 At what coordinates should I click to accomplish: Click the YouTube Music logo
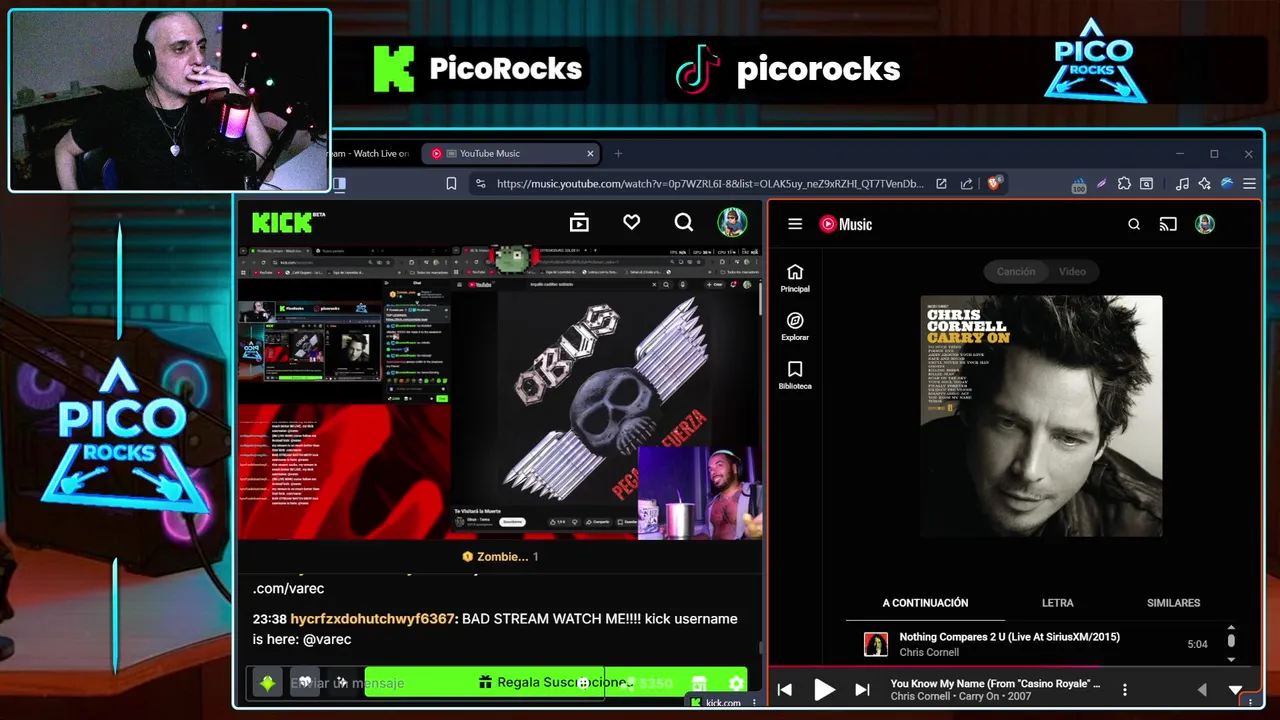846,224
